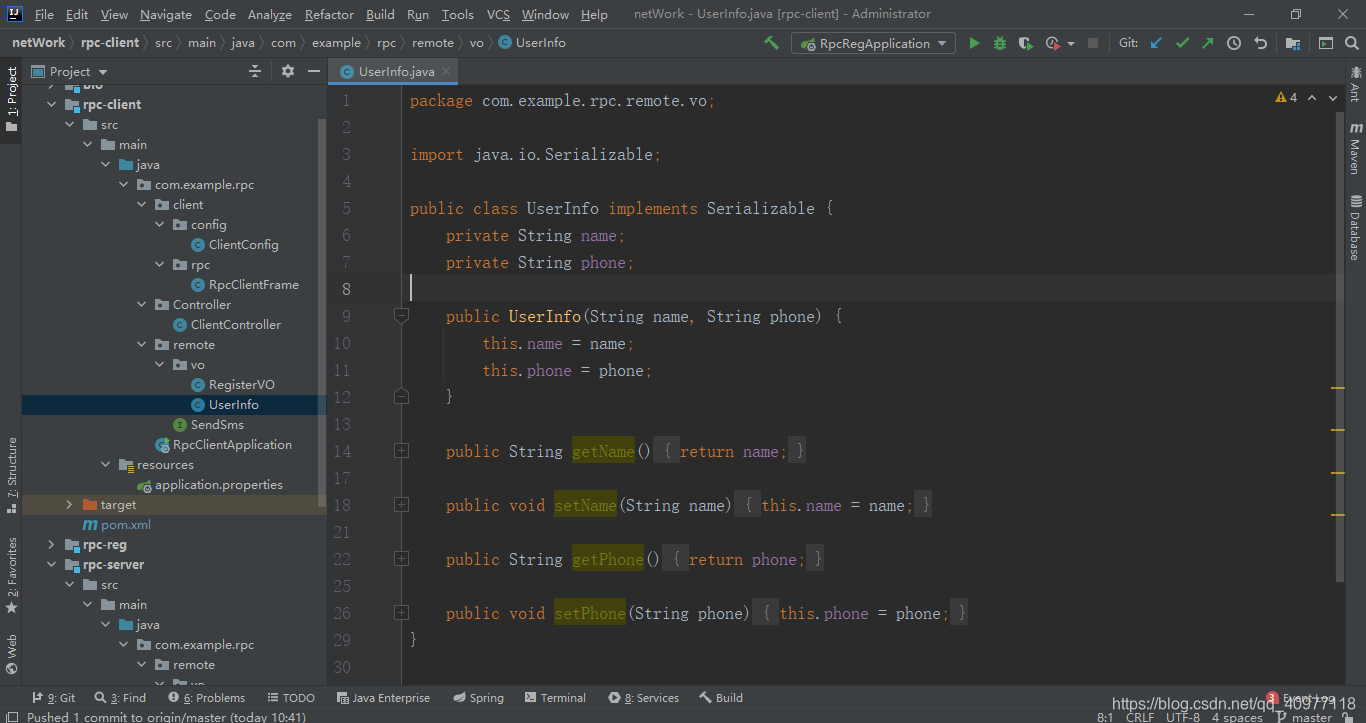This screenshot has height=723, width=1366.
Task: Open the Structure tool window tab
Action: point(11,475)
